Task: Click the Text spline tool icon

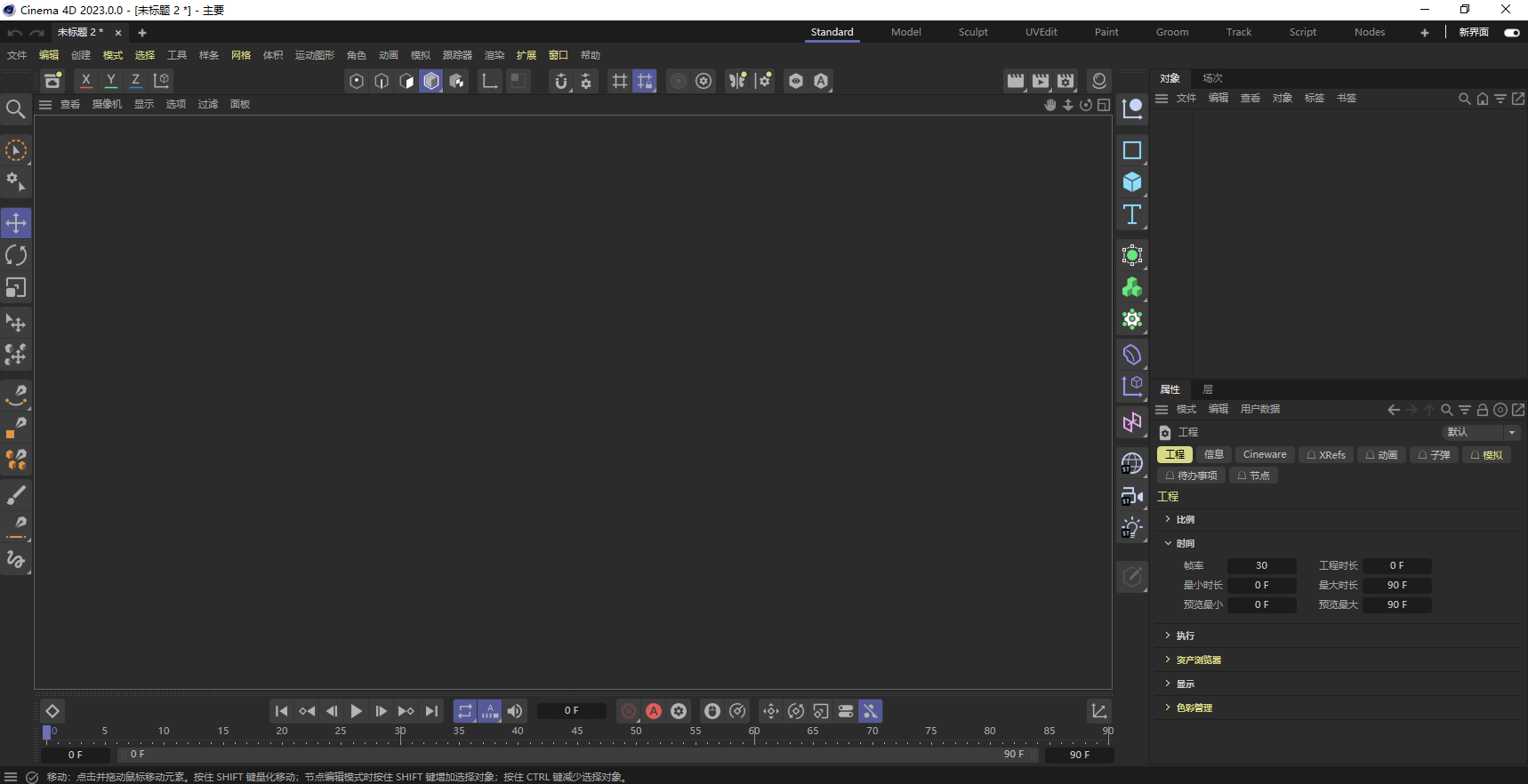Action: tap(1131, 214)
